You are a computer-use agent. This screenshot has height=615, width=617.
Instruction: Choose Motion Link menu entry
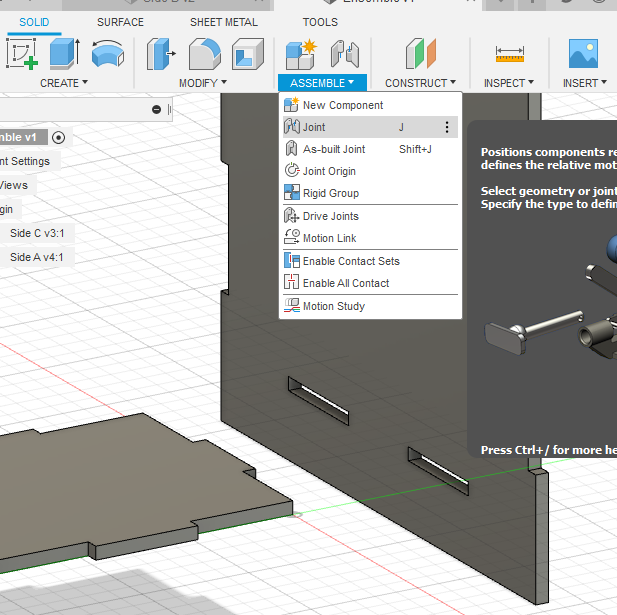click(x=370, y=238)
